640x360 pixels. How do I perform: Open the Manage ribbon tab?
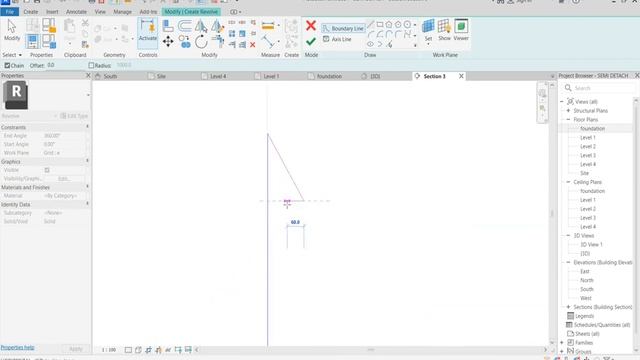pyautogui.click(x=122, y=12)
